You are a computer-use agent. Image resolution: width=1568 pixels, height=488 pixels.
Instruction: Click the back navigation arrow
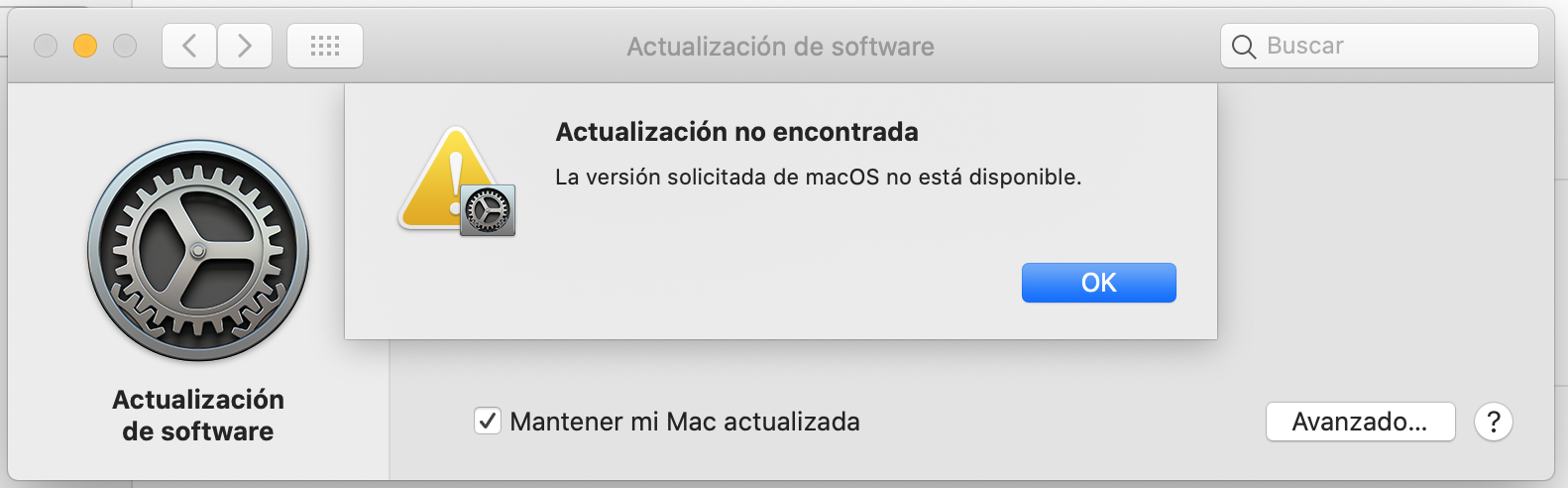[189, 46]
